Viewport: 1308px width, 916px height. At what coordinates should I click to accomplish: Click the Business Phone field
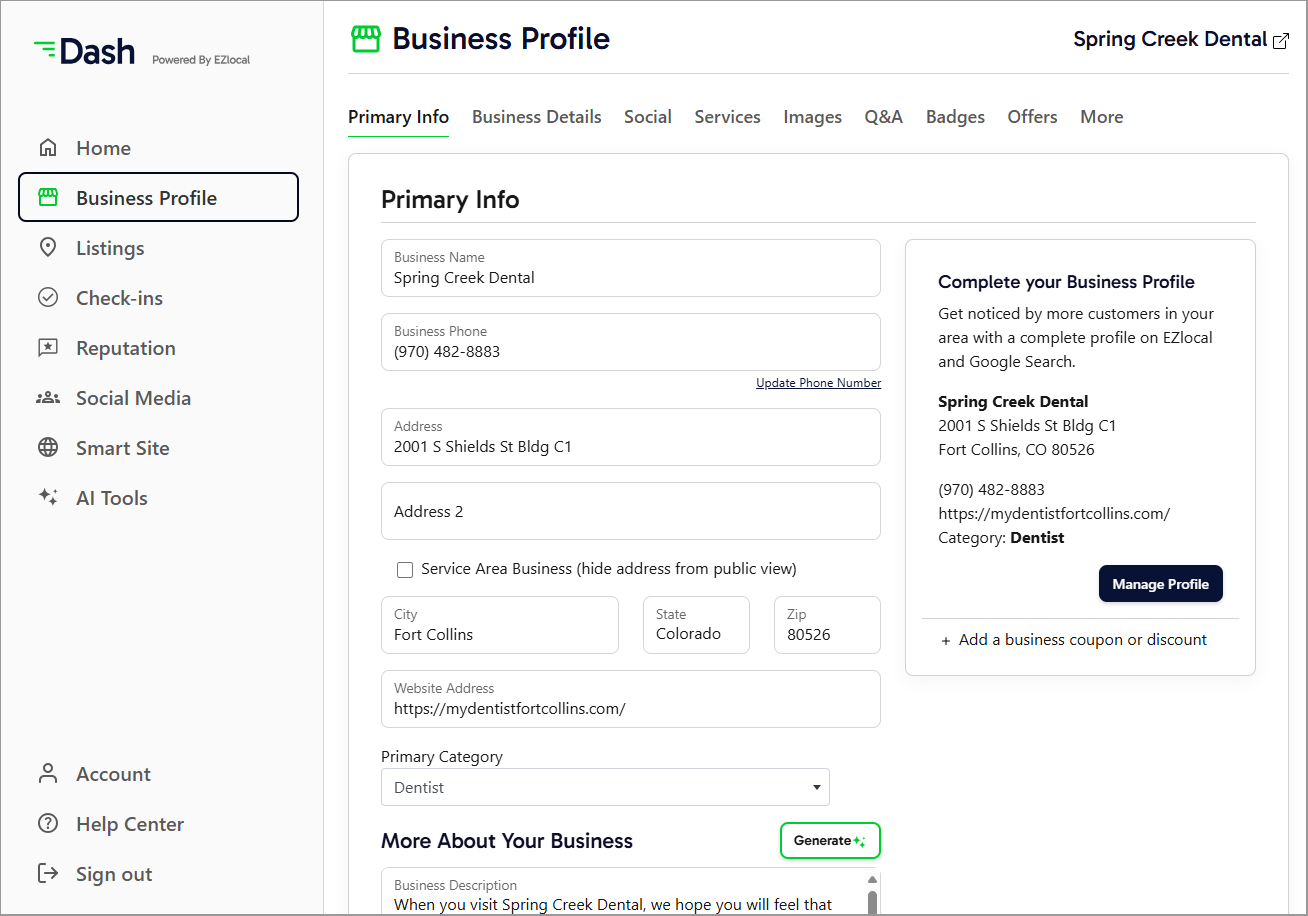(631, 342)
